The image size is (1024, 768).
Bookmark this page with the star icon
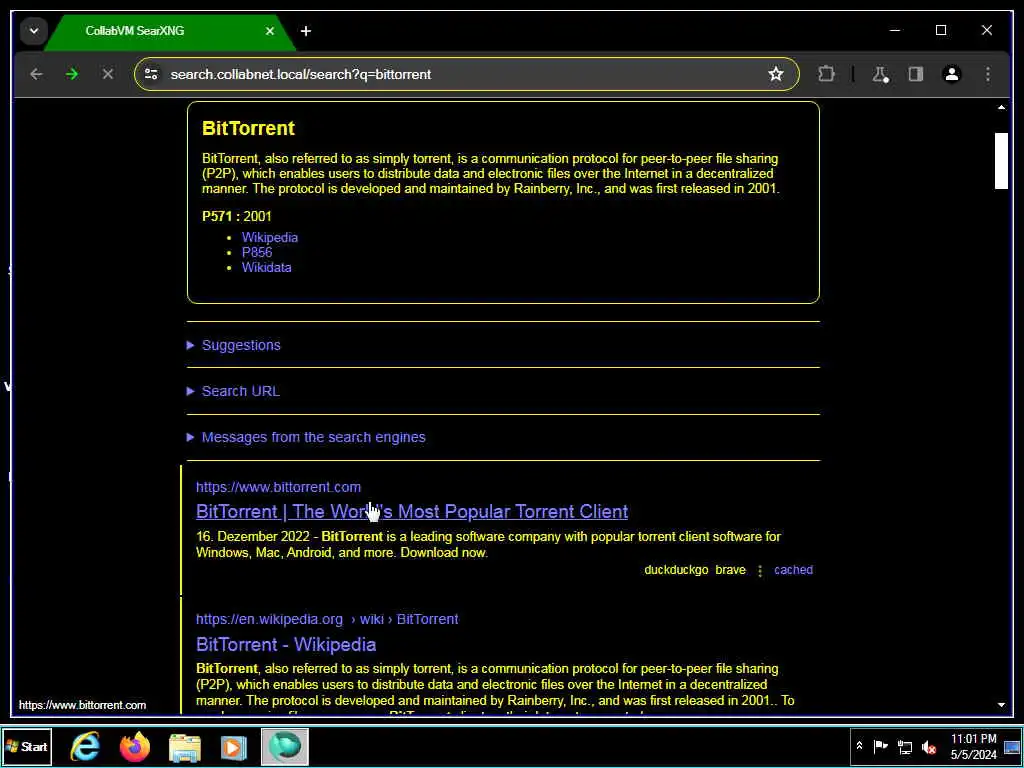pyautogui.click(x=775, y=74)
